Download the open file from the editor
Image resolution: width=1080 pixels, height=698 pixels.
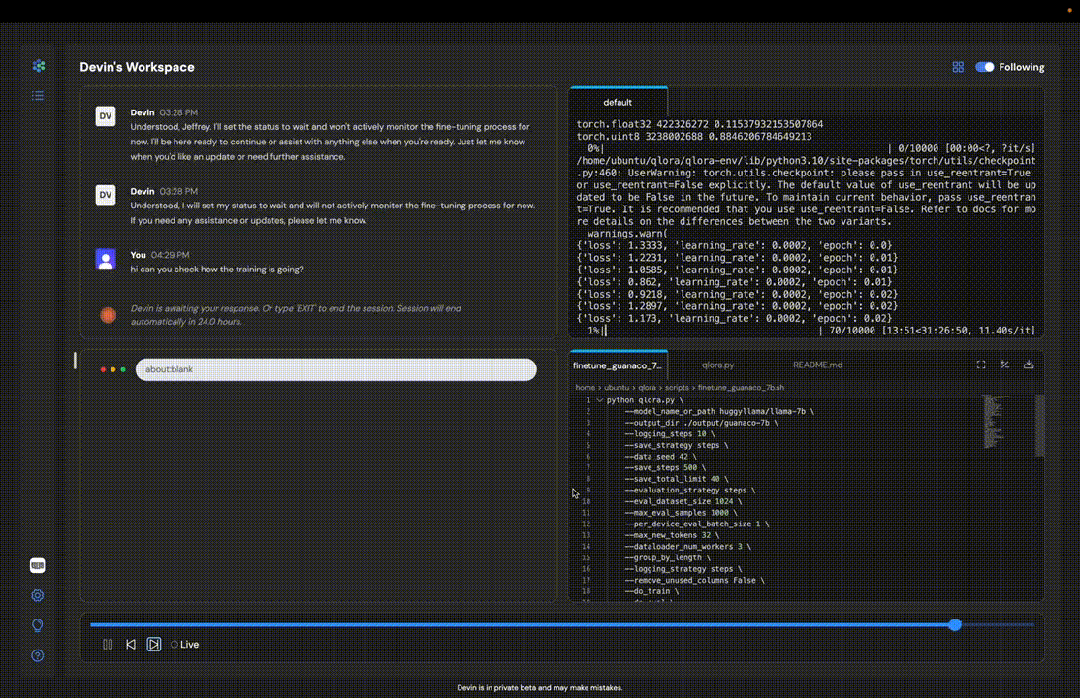coord(1029,365)
